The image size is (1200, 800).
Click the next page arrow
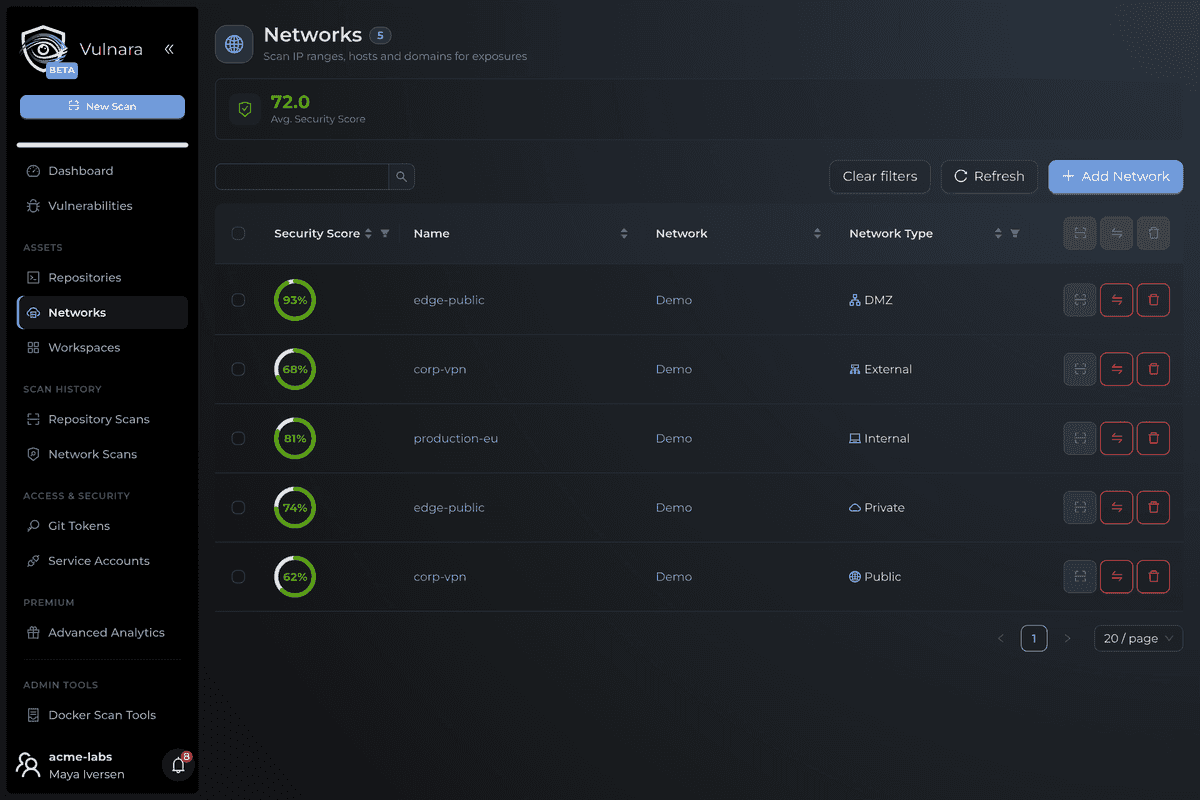pyautogui.click(x=1067, y=638)
